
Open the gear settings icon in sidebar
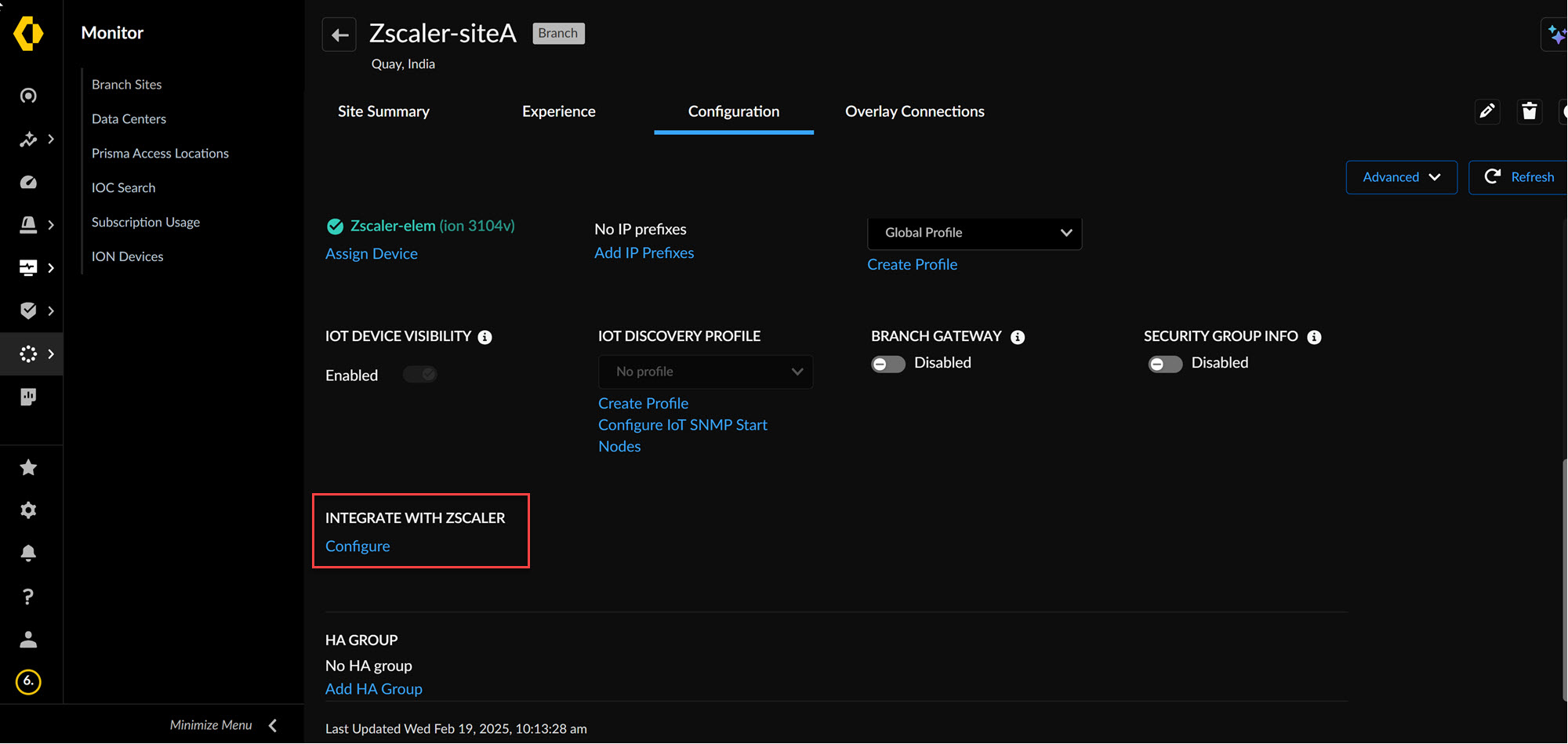(x=28, y=510)
